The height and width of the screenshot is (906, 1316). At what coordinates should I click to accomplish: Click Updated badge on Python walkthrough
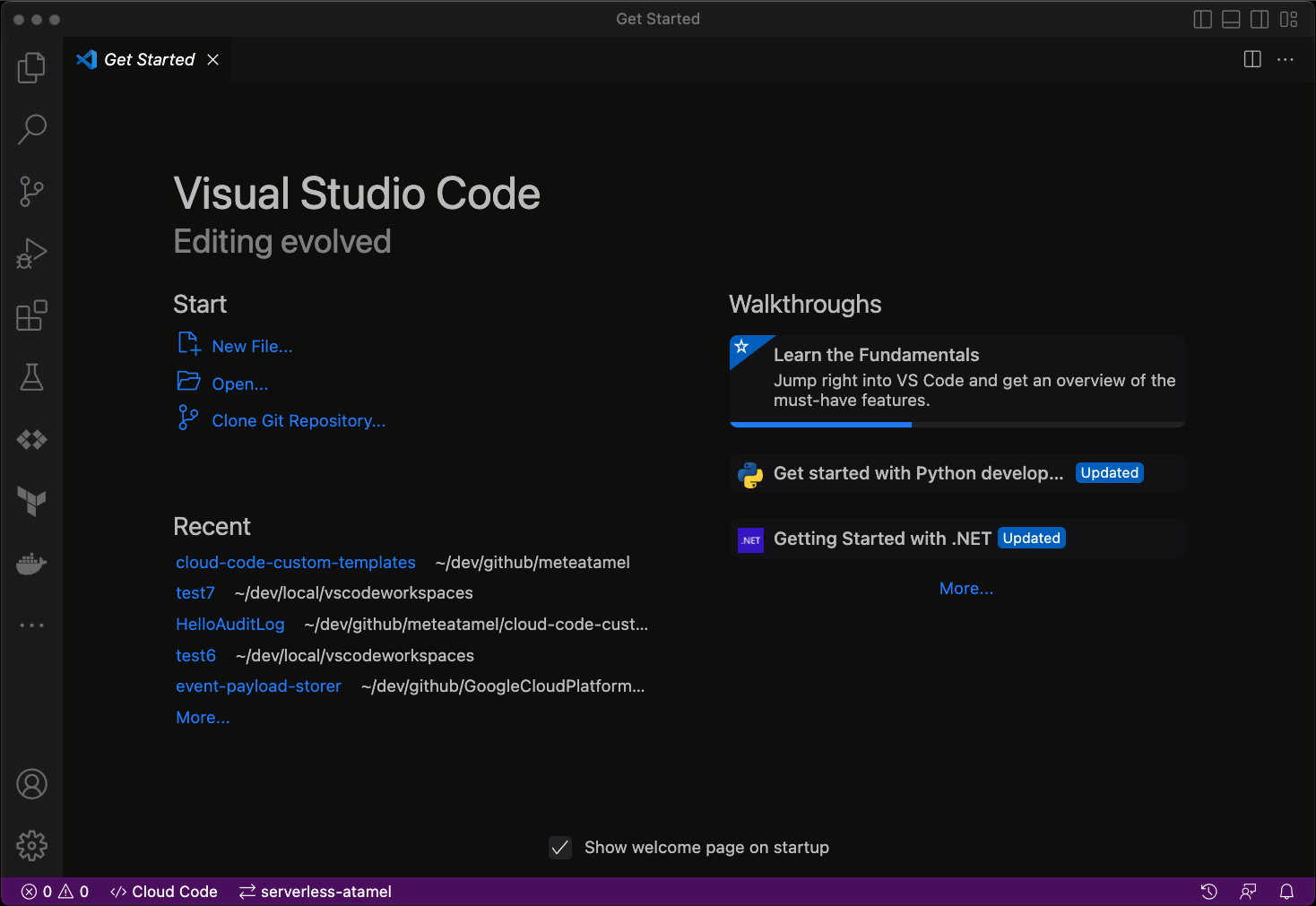pyautogui.click(x=1110, y=473)
